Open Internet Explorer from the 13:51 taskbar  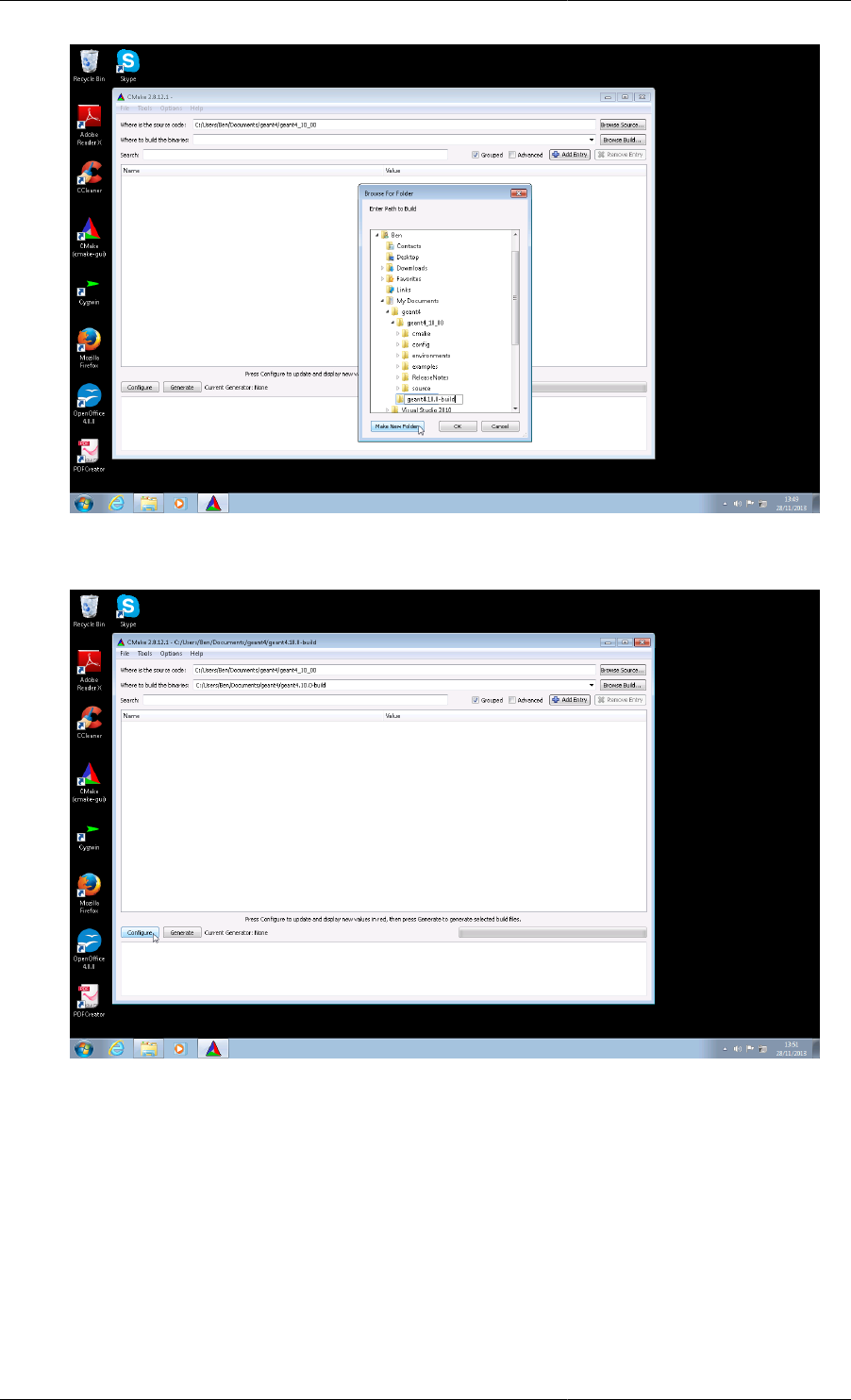[116, 1048]
